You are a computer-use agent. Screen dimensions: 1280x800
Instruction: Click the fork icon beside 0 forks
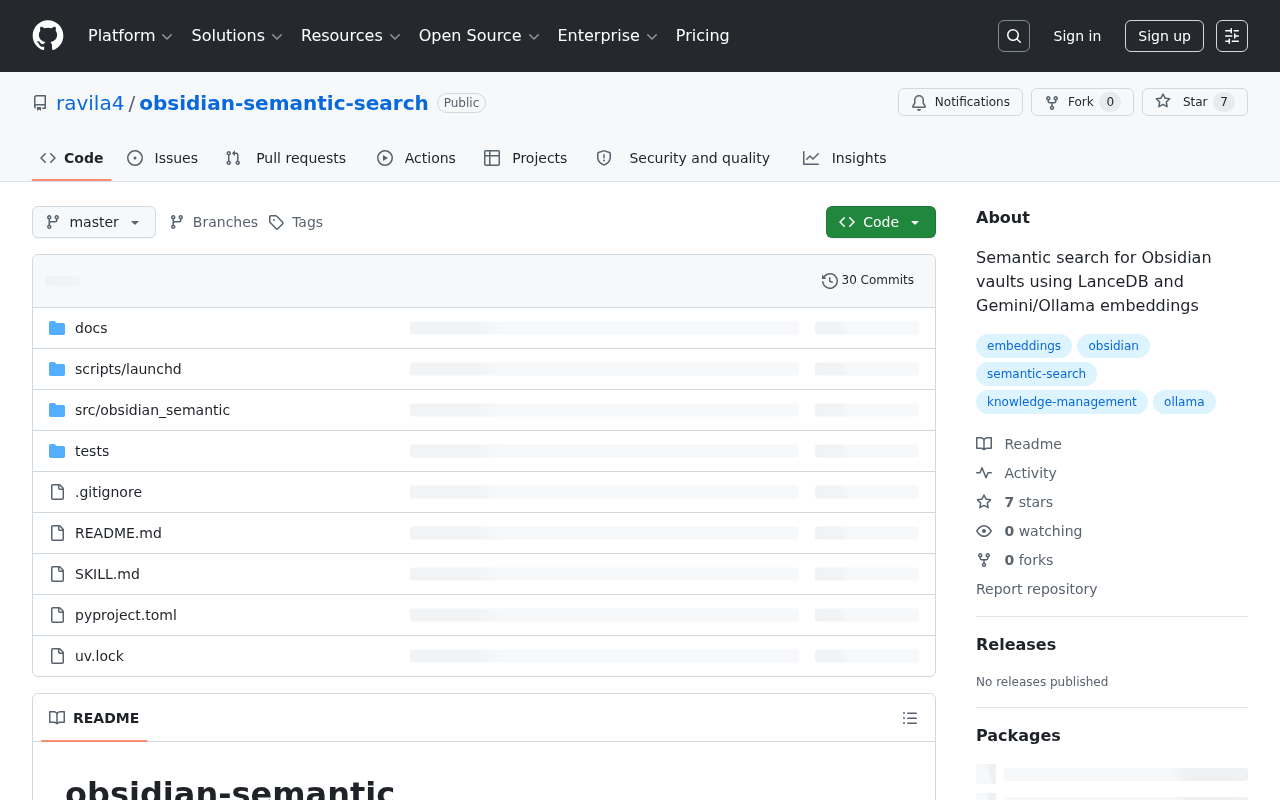pos(984,560)
